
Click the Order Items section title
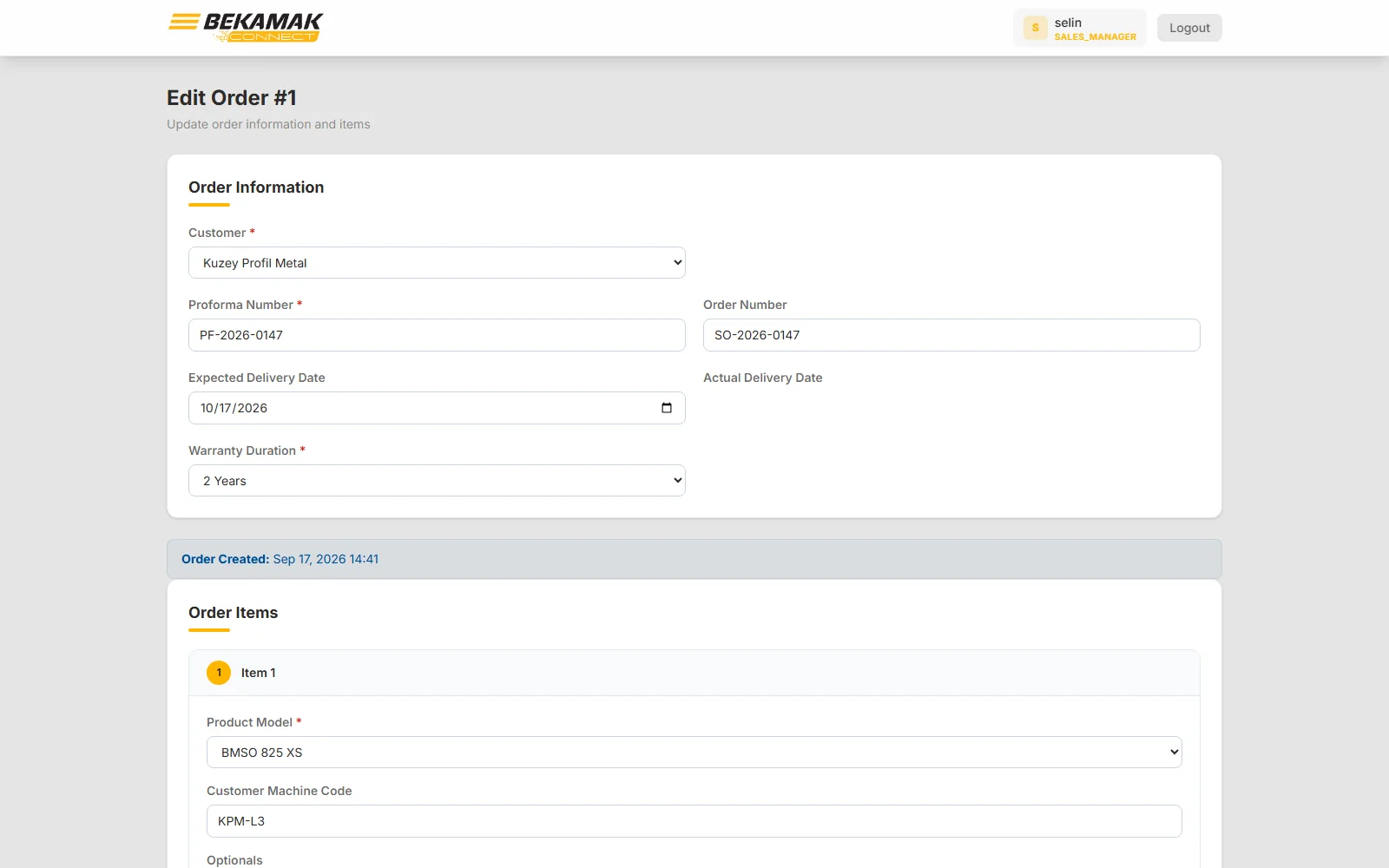[x=234, y=613]
